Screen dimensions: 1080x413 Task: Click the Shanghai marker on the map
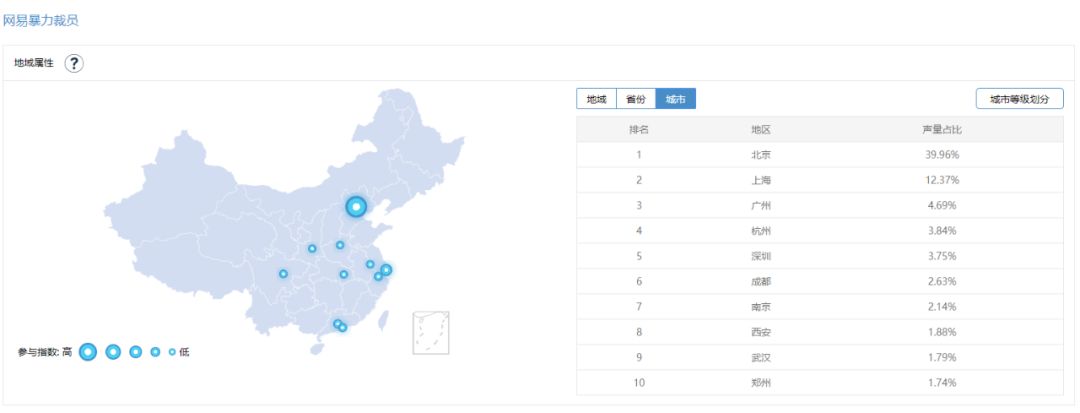point(386,269)
